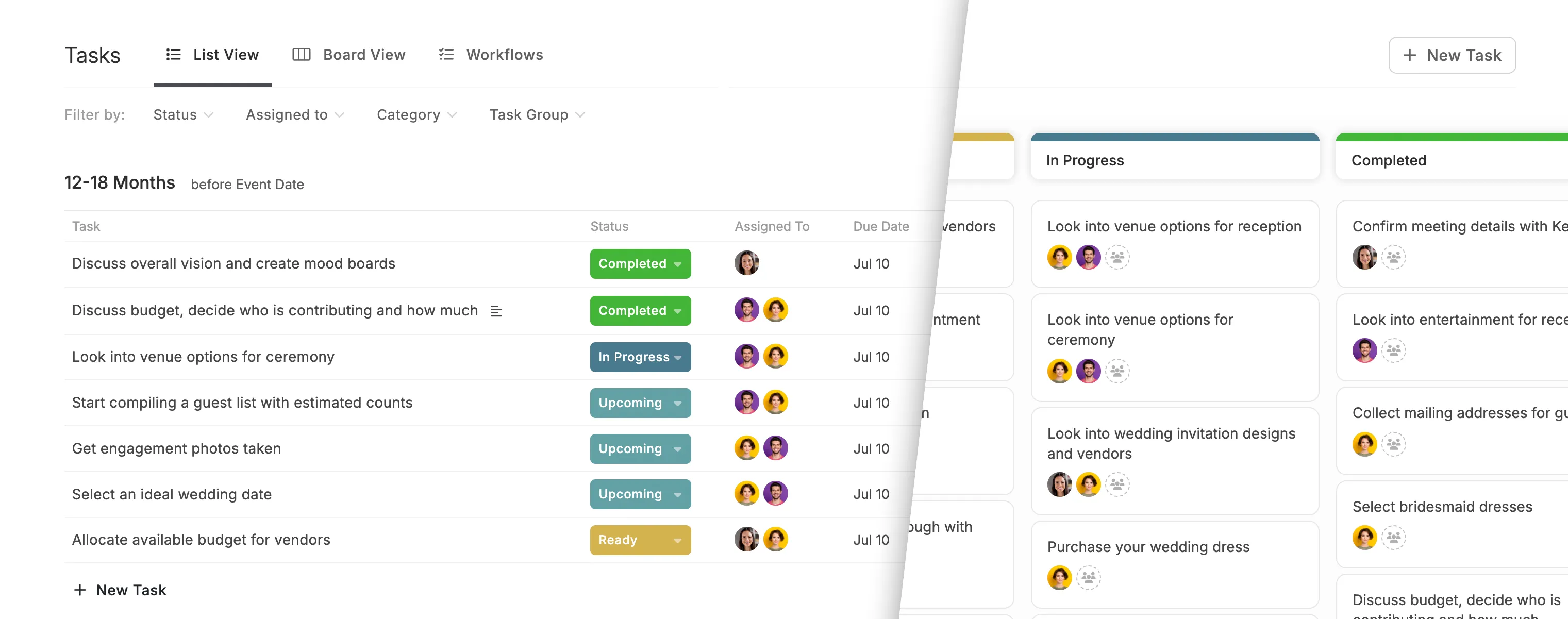Screen dimensions: 1568x619
Task: Open Upcoming status for engagement photos task
Action: pyautogui.click(x=640, y=448)
